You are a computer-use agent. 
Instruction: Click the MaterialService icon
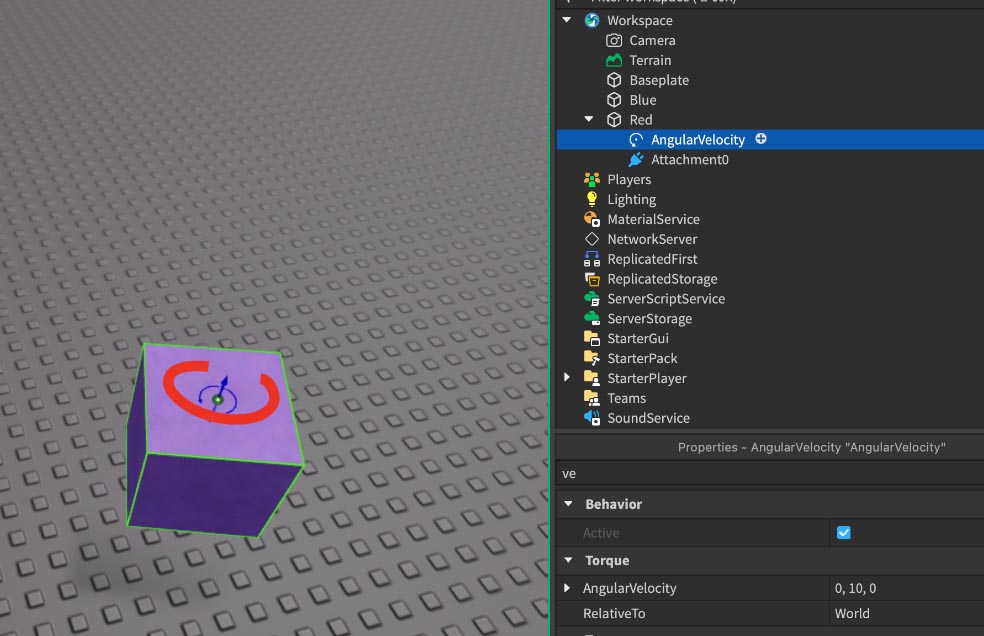(592, 219)
